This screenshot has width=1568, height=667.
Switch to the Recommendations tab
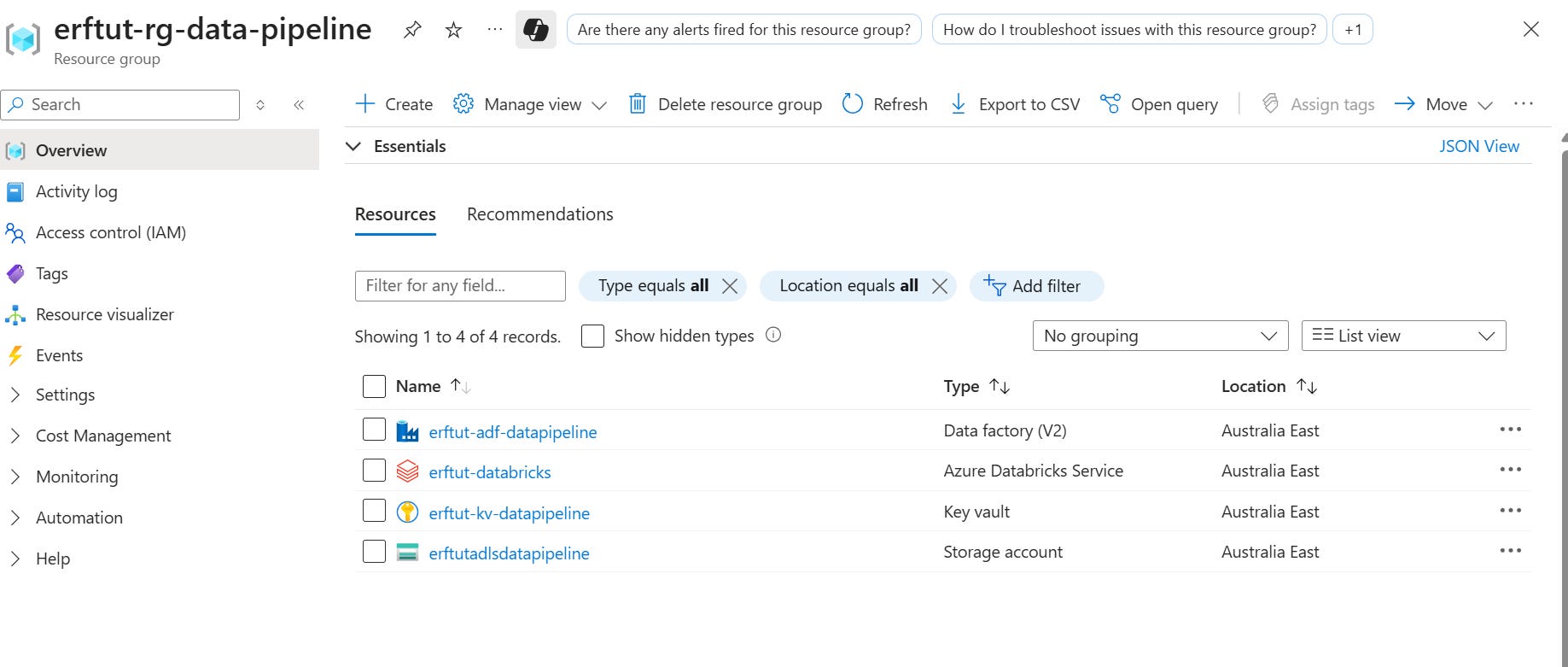pyautogui.click(x=539, y=214)
